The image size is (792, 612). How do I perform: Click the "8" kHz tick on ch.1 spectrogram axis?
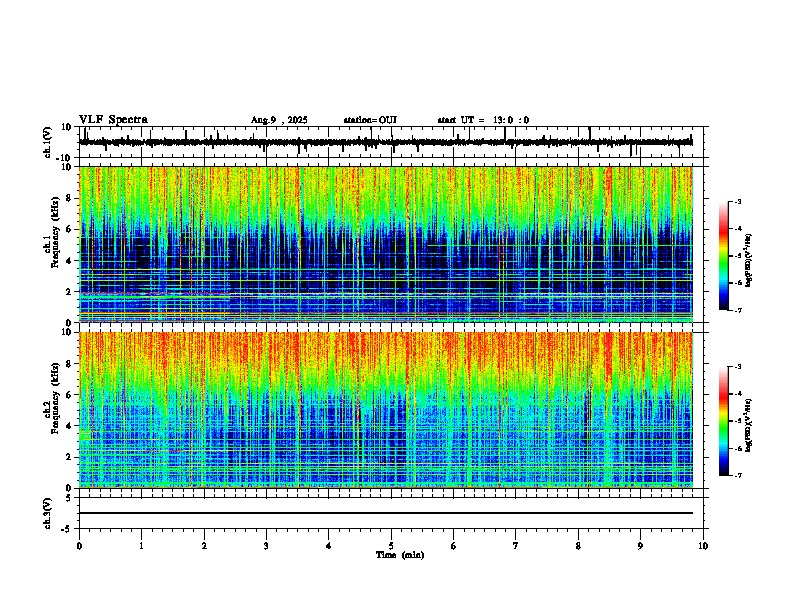[70, 198]
